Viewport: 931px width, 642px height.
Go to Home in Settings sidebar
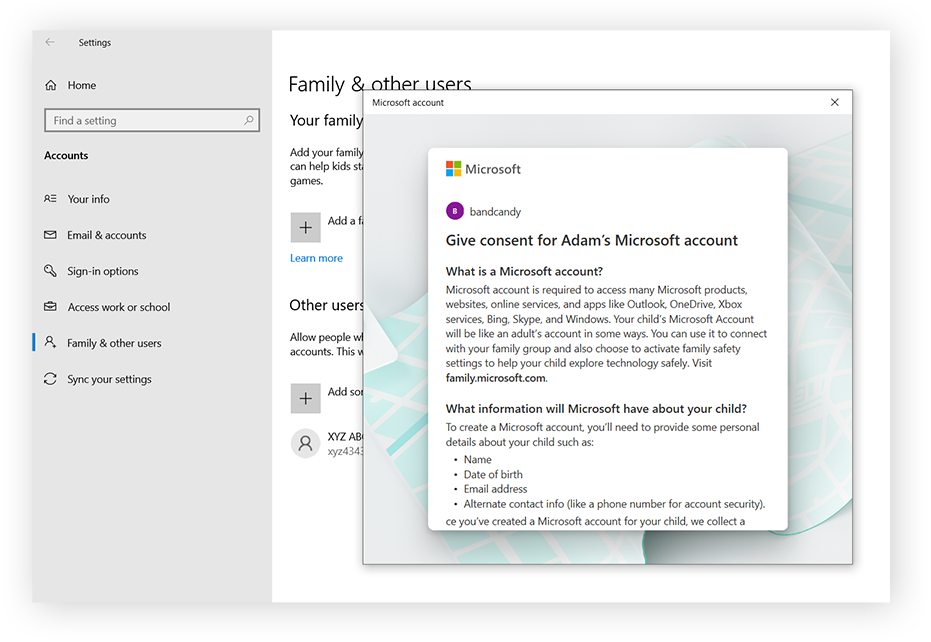click(81, 85)
